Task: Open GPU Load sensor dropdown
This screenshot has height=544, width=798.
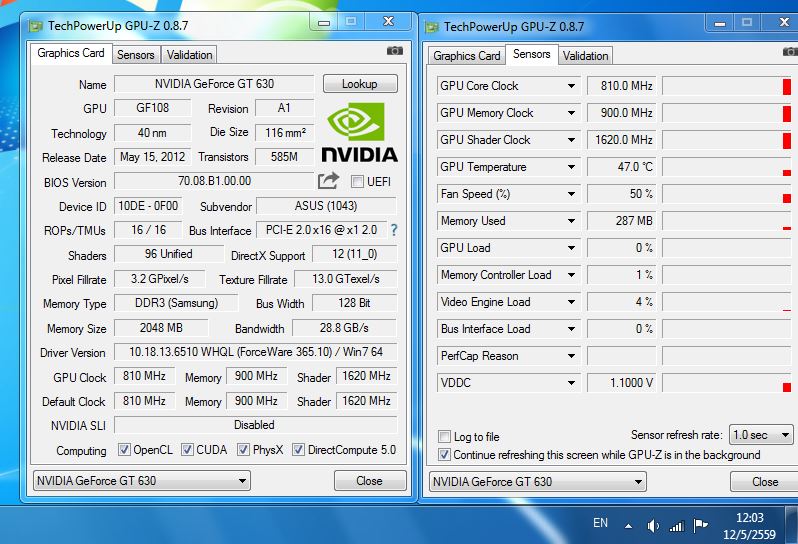Action: point(571,248)
